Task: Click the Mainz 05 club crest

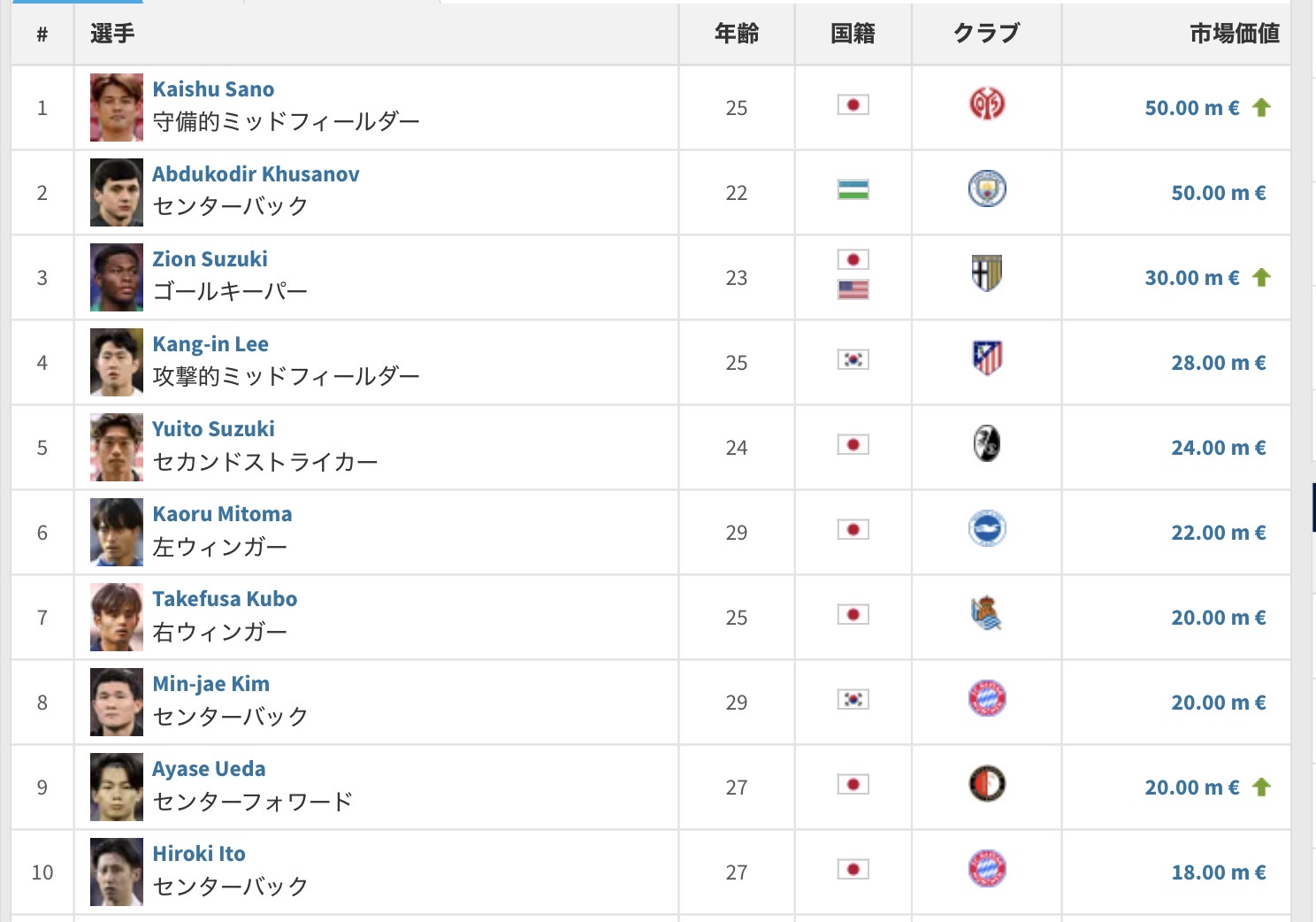Action: pyautogui.click(x=987, y=104)
